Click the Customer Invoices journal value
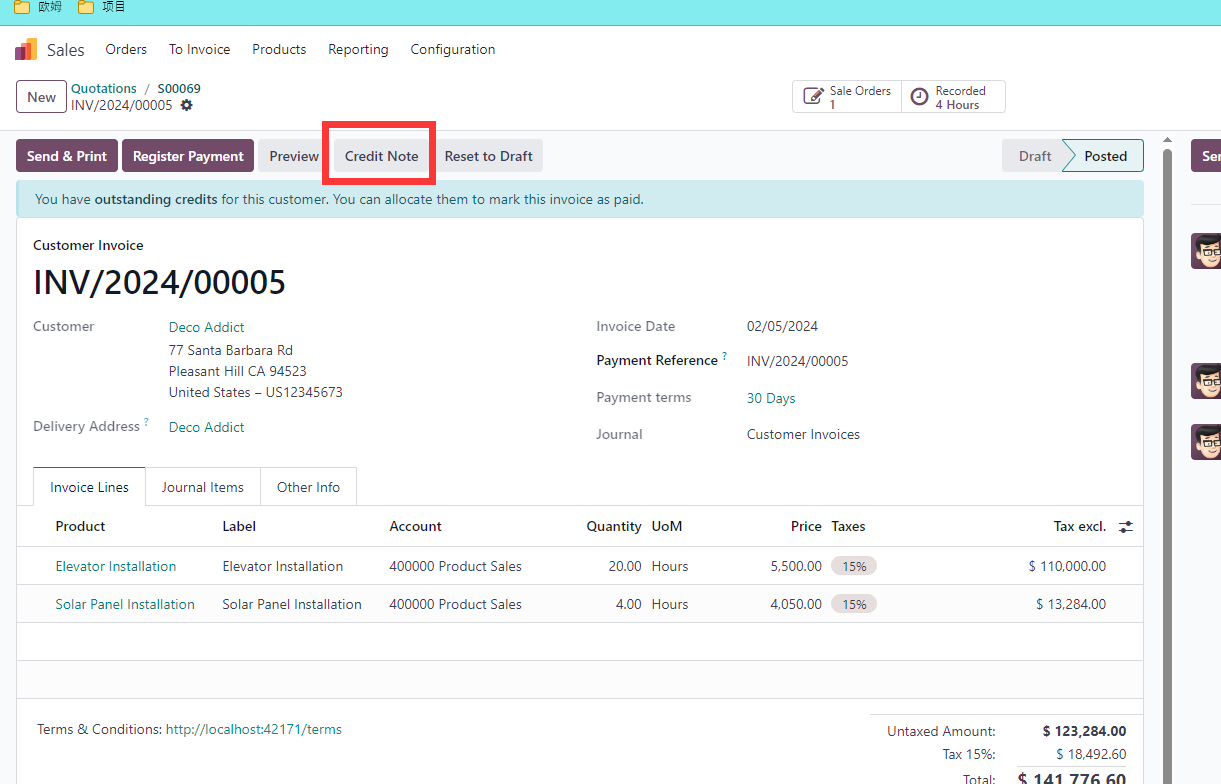 tap(803, 434)
